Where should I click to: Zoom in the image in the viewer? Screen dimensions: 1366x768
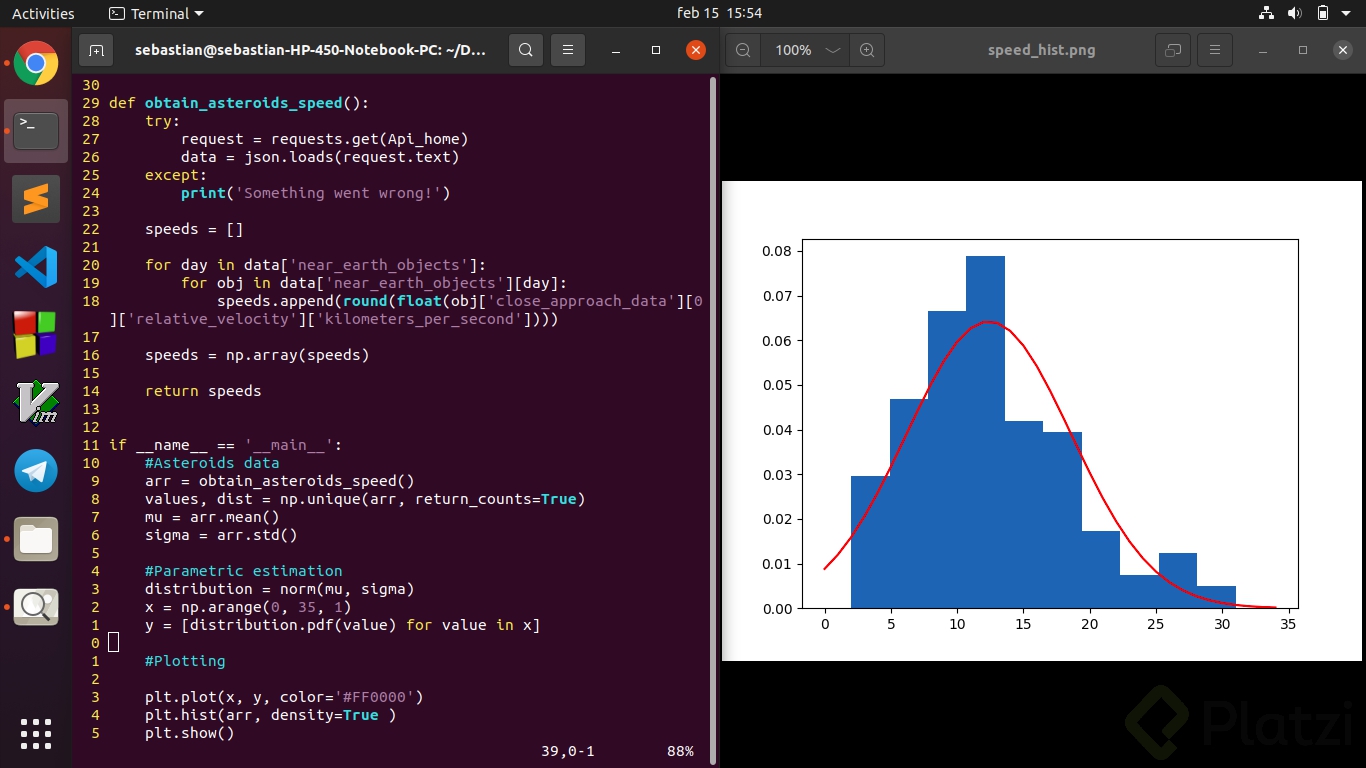coord(867,50)
